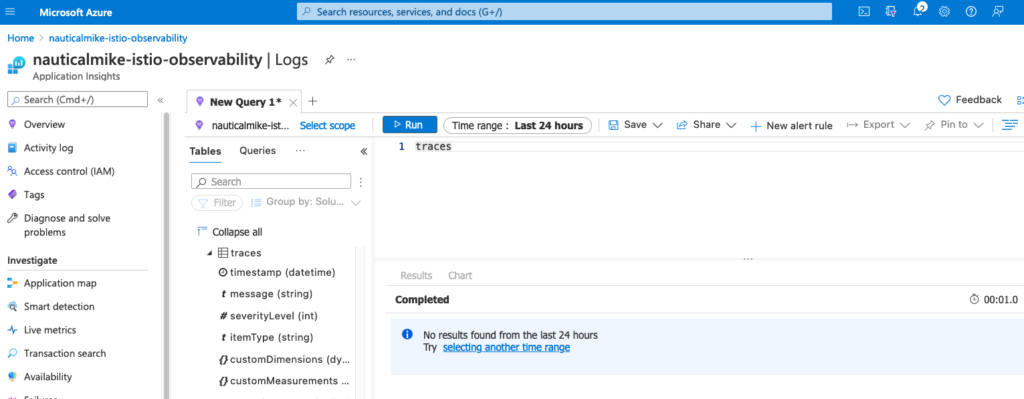Image resolution: width=1024 pixels, height=399 pixels.
Task: Switch to the Chart tab
Action: [x=460, y=276]
